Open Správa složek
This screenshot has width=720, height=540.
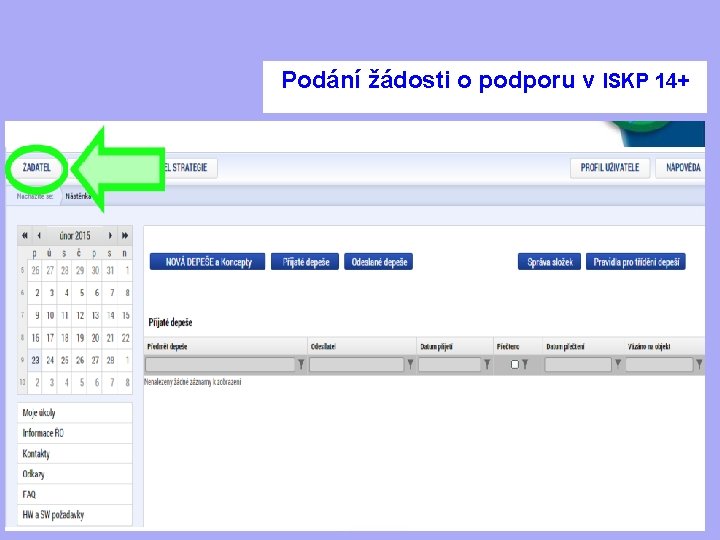point(550,262)
